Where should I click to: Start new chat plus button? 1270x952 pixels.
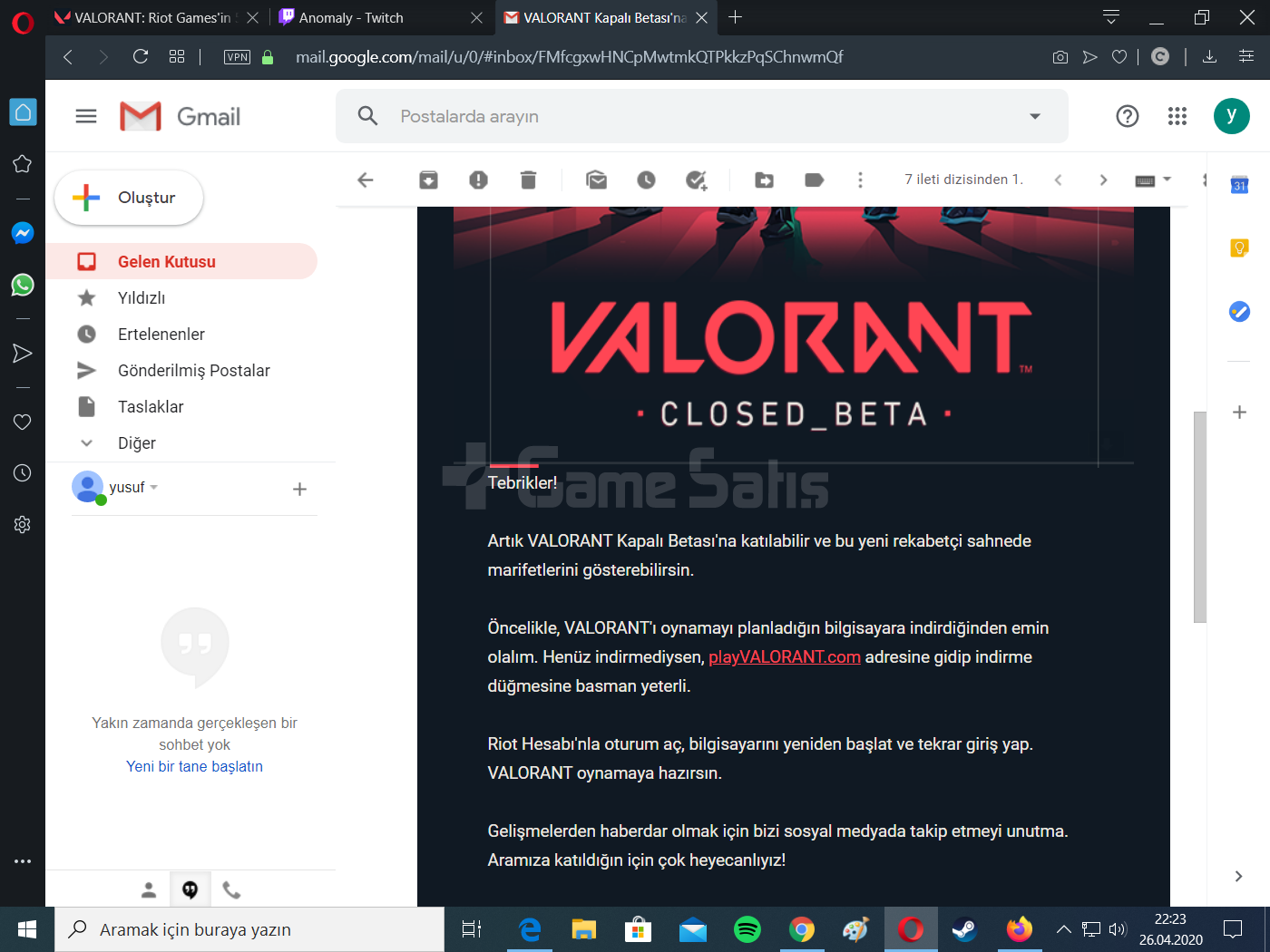[x=299, y=490]
